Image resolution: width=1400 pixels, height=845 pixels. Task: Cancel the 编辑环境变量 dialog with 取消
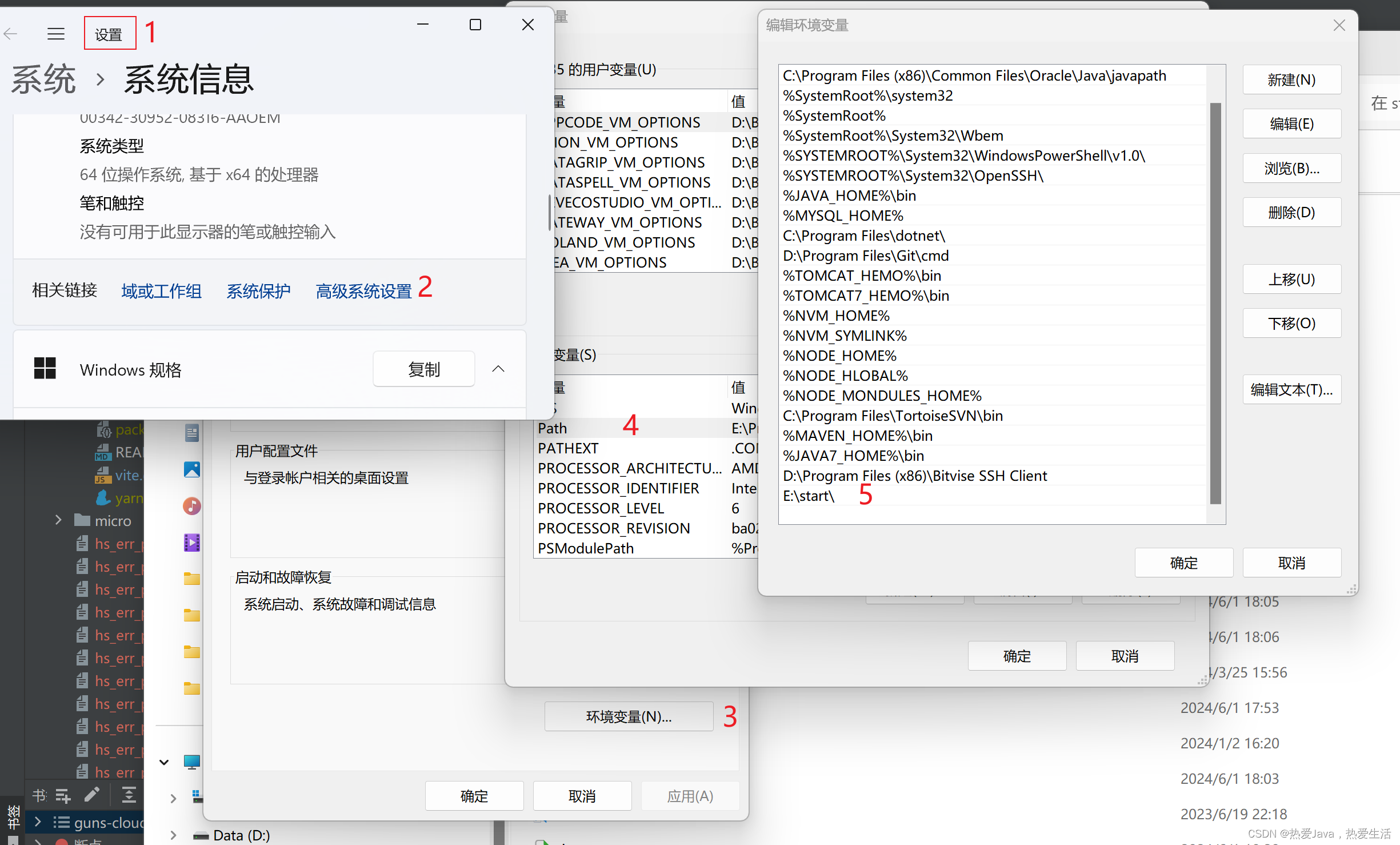point(1291,563)
